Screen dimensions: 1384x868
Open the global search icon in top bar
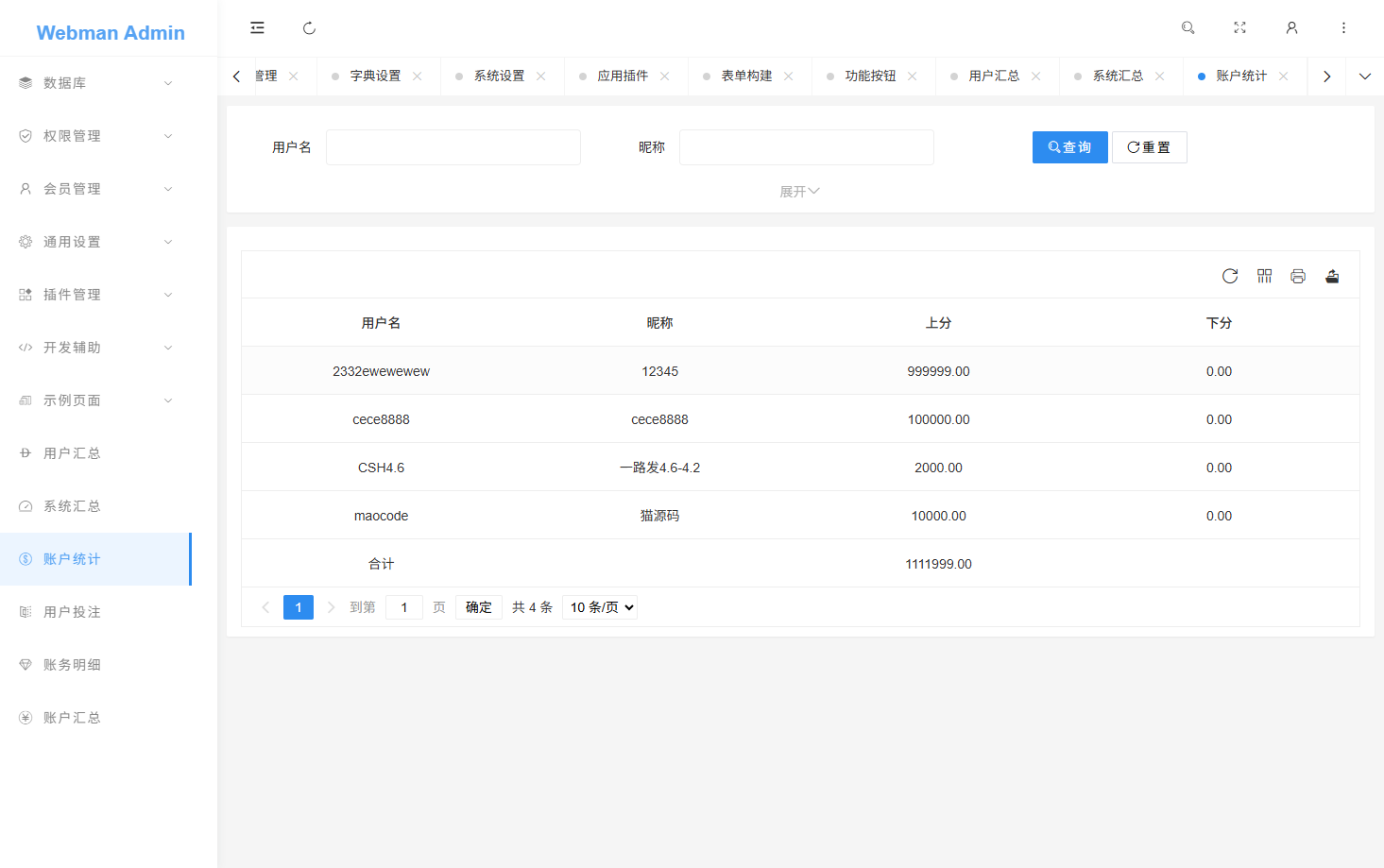click(x=1188, y=28)
